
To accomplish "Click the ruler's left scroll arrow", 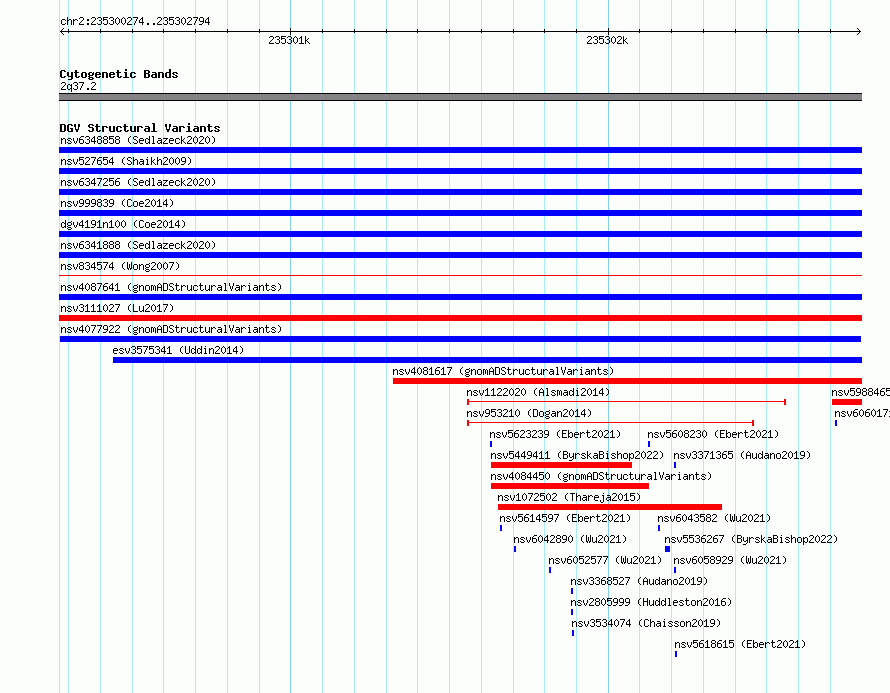I will tap(63, 32).
